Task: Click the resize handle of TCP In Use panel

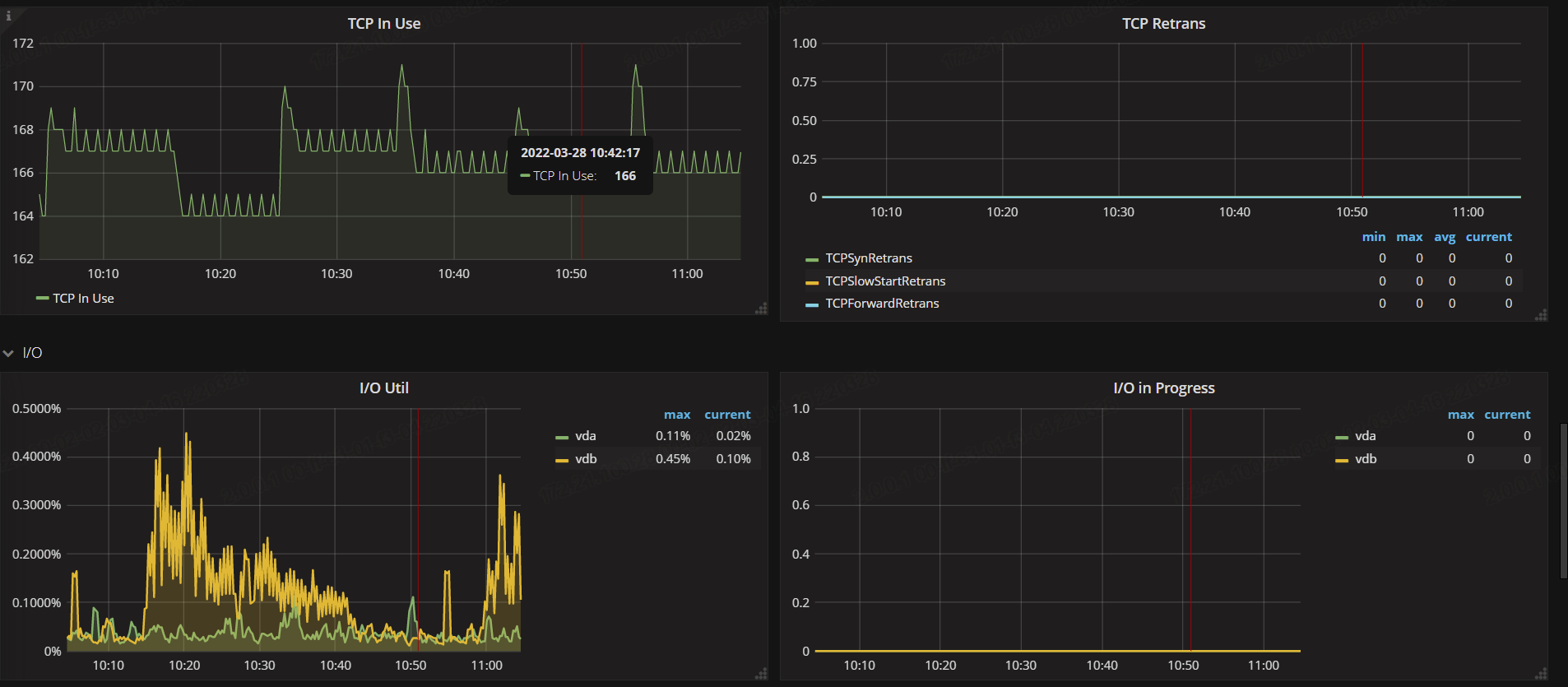Action: tap(761, 309)
